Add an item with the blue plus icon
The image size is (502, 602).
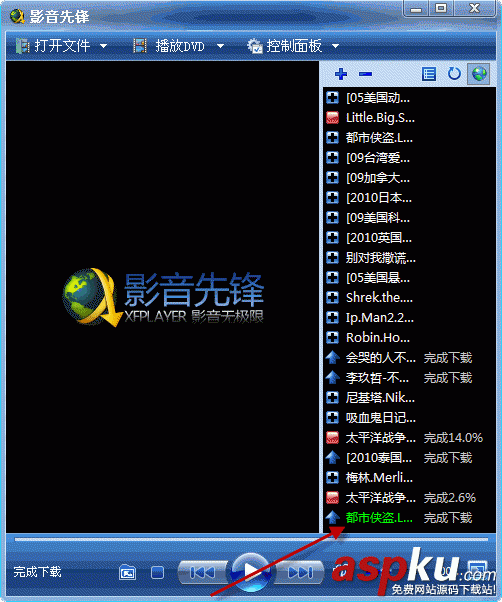coord(341,74)
